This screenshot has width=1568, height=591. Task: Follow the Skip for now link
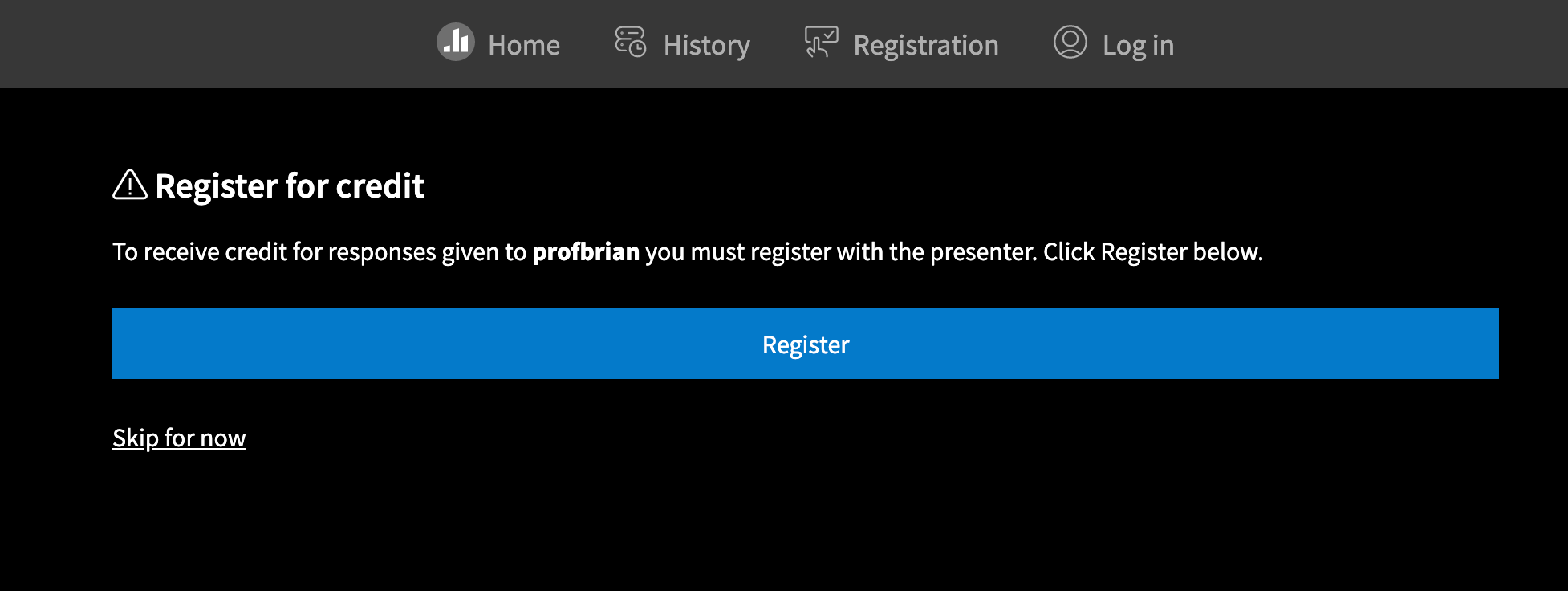[x=179, y=438]
